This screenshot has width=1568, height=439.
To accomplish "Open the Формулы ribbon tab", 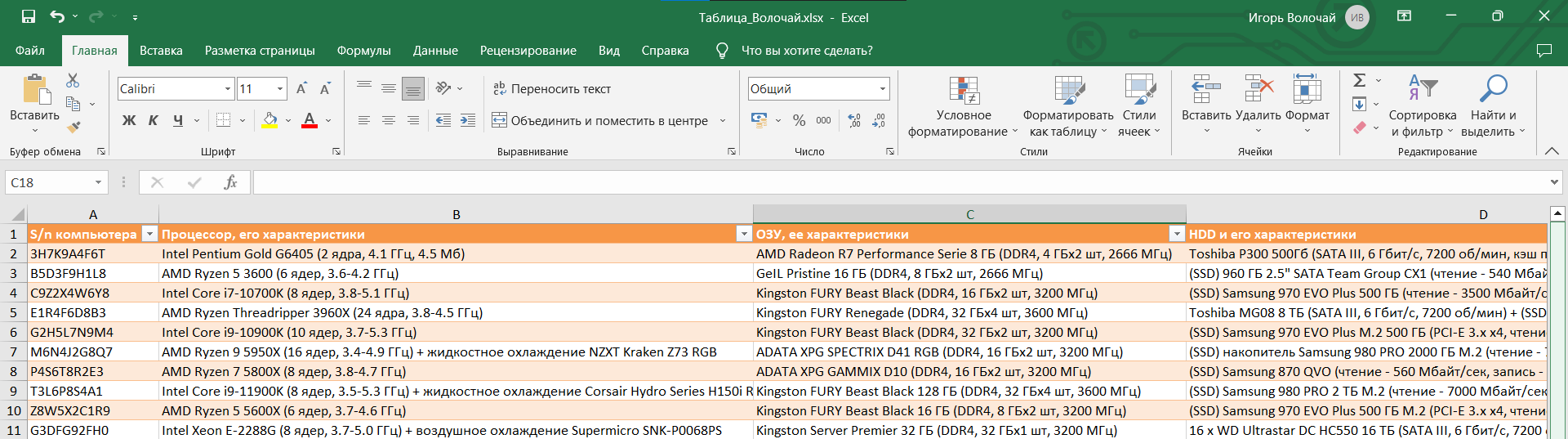I will [x=363, y=51].
